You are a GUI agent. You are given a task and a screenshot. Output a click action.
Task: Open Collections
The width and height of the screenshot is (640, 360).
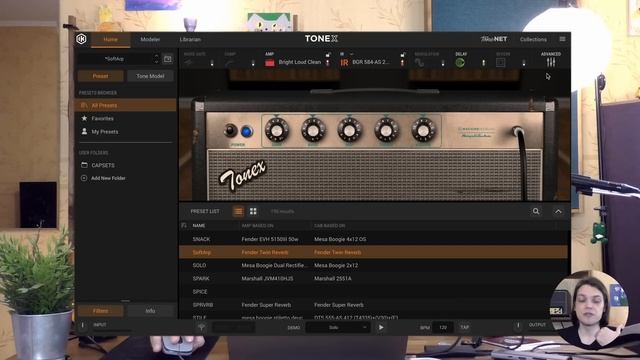533,40
